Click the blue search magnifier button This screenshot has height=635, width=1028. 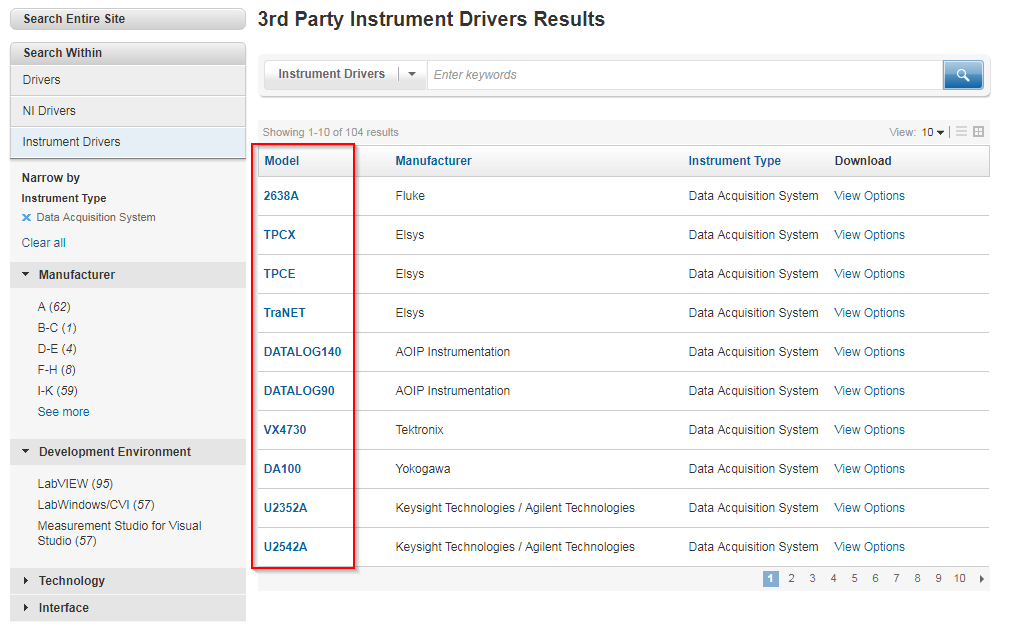point(962,75)
